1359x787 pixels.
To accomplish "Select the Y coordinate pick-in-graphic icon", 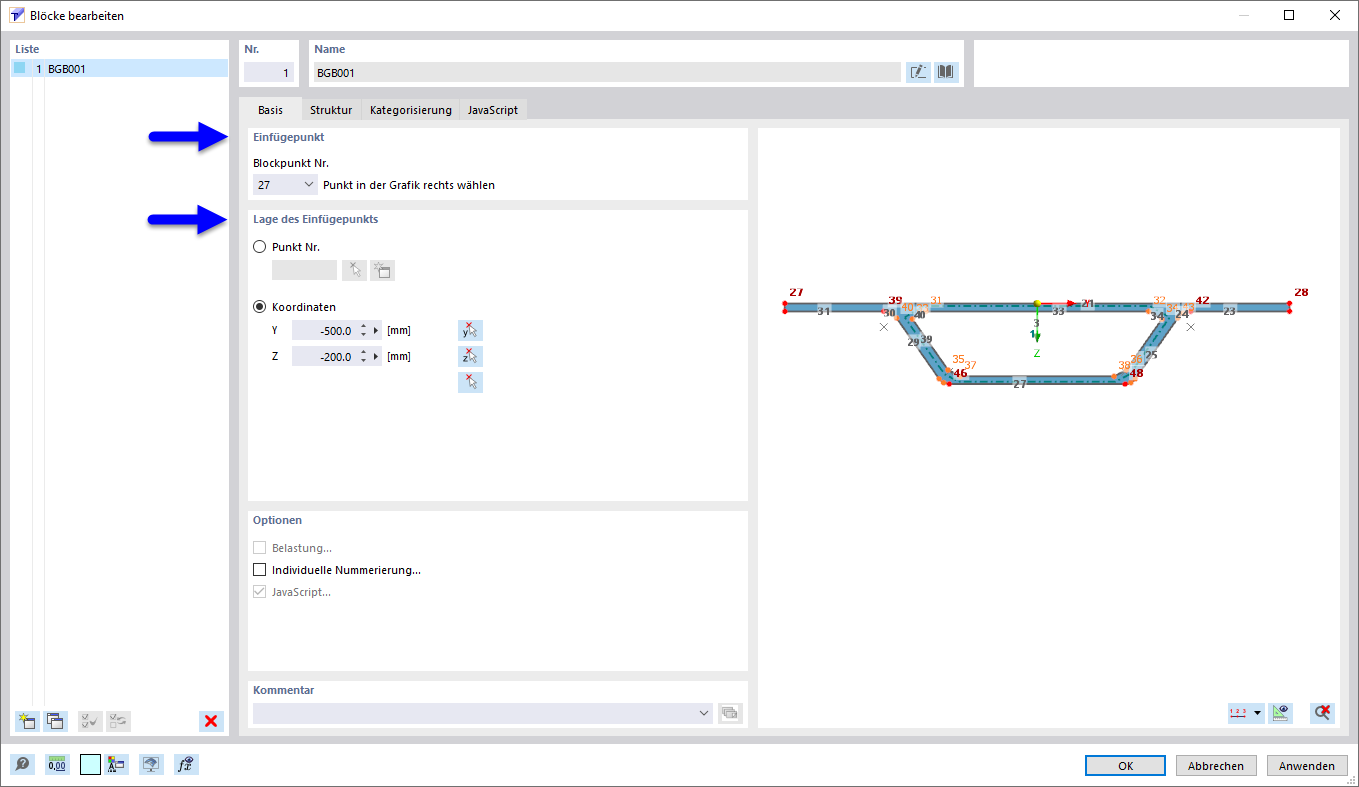I will click(470, 329).
